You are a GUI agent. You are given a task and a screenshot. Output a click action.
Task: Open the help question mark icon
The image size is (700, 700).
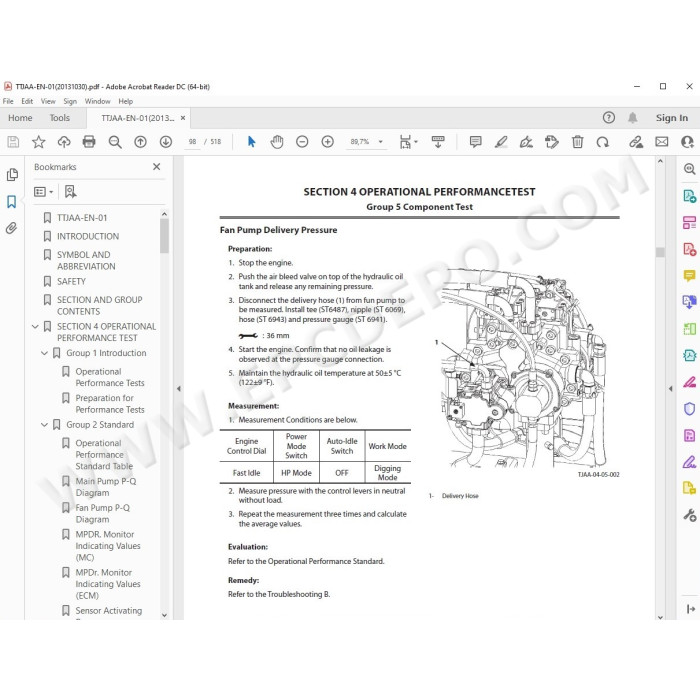tap(608, 117)
